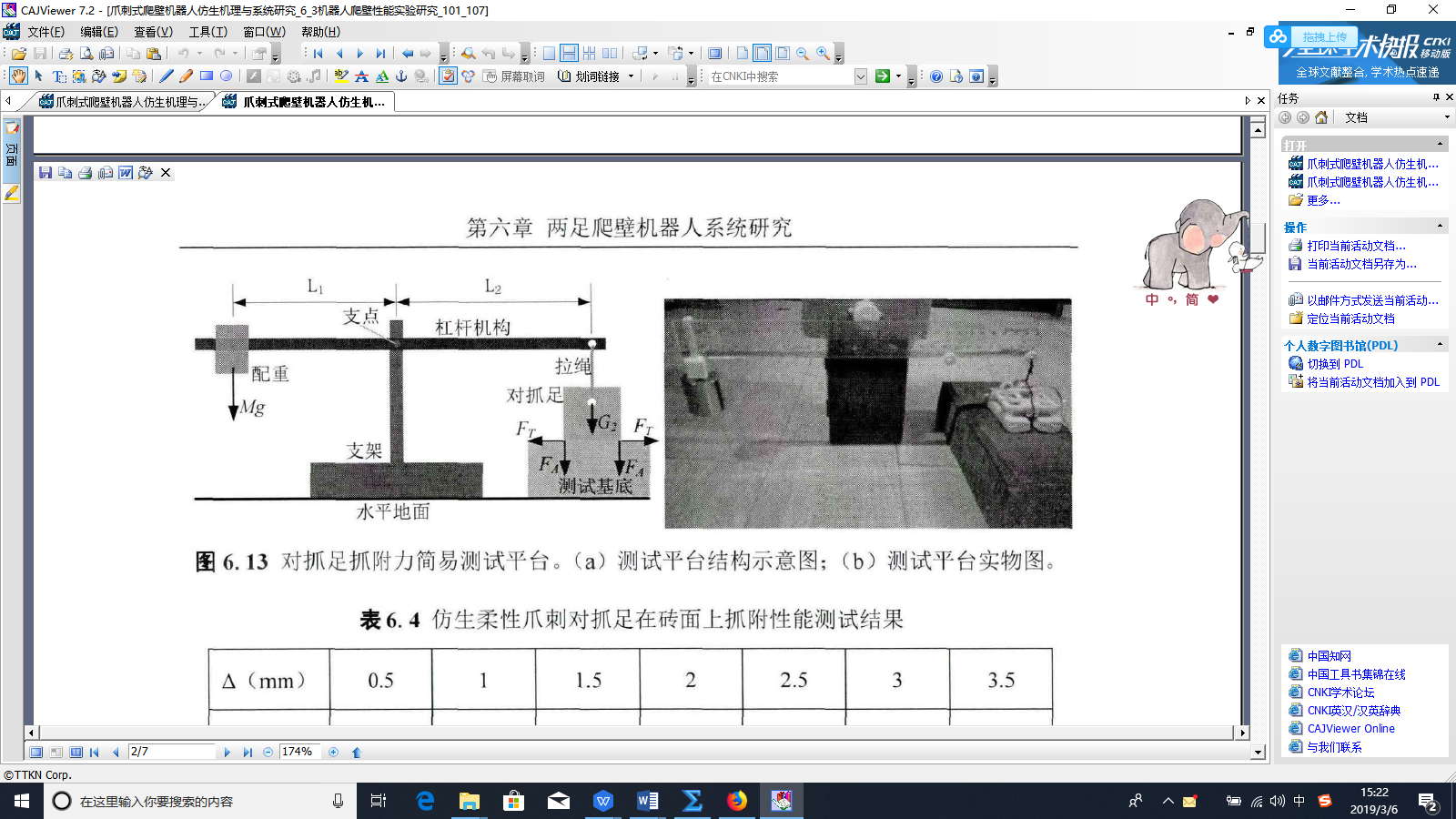Click the blue help question mark icon
The width and height of the screenshot is (1456, 819).
pos(936,76)
